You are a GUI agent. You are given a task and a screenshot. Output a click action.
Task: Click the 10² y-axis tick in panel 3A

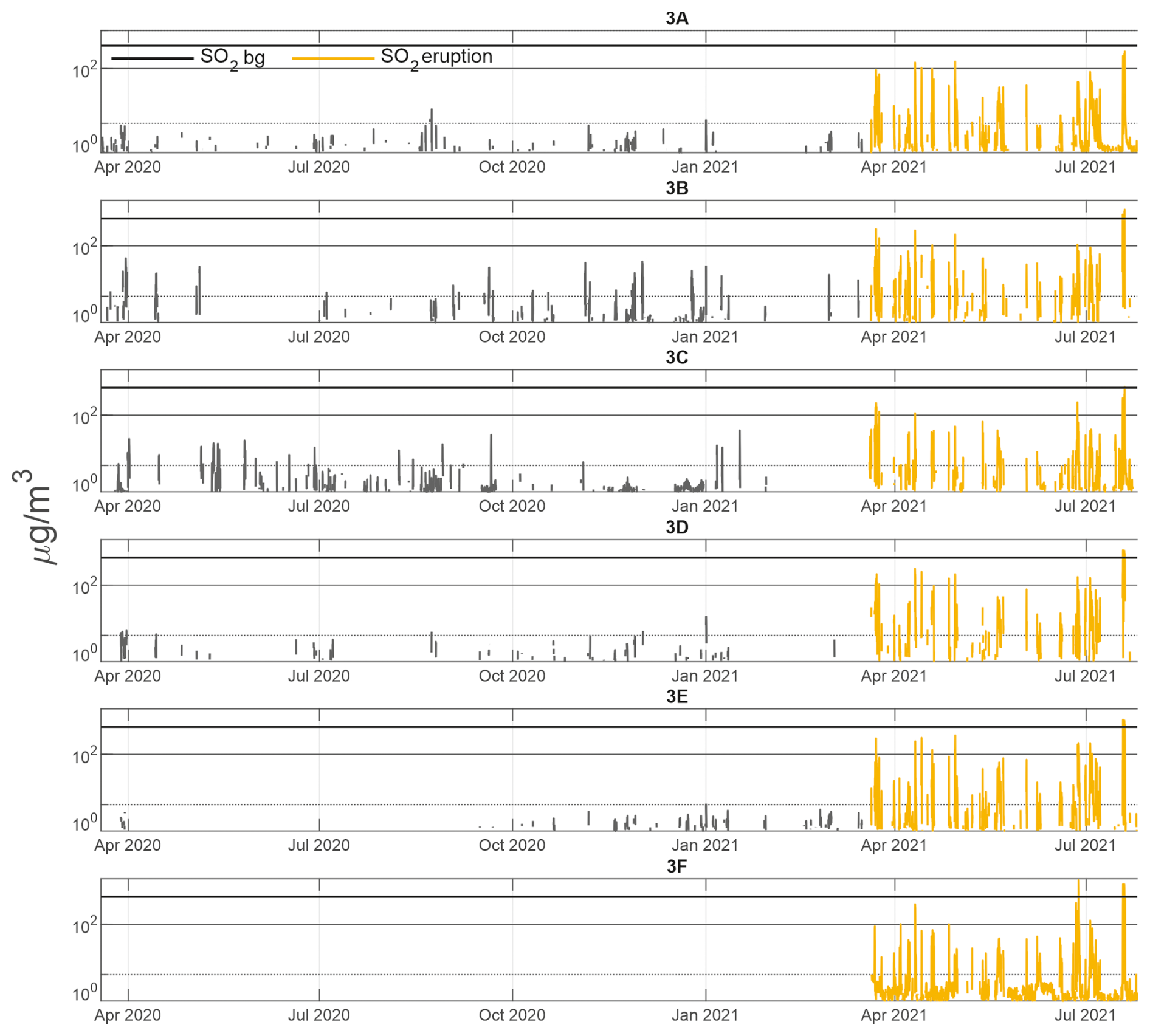(84, 70)
